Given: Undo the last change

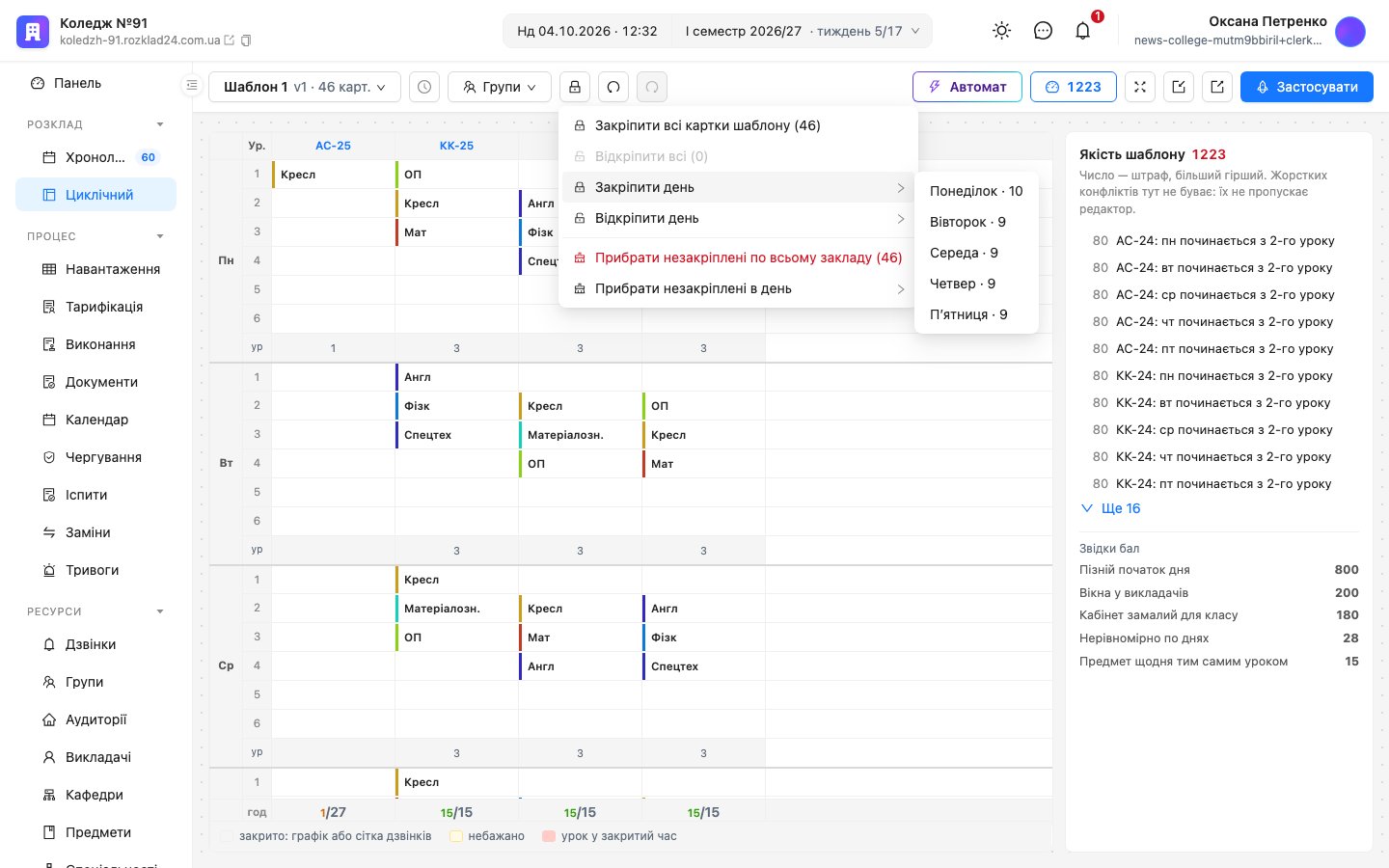Looking at the screenshot, I should 613,87.
